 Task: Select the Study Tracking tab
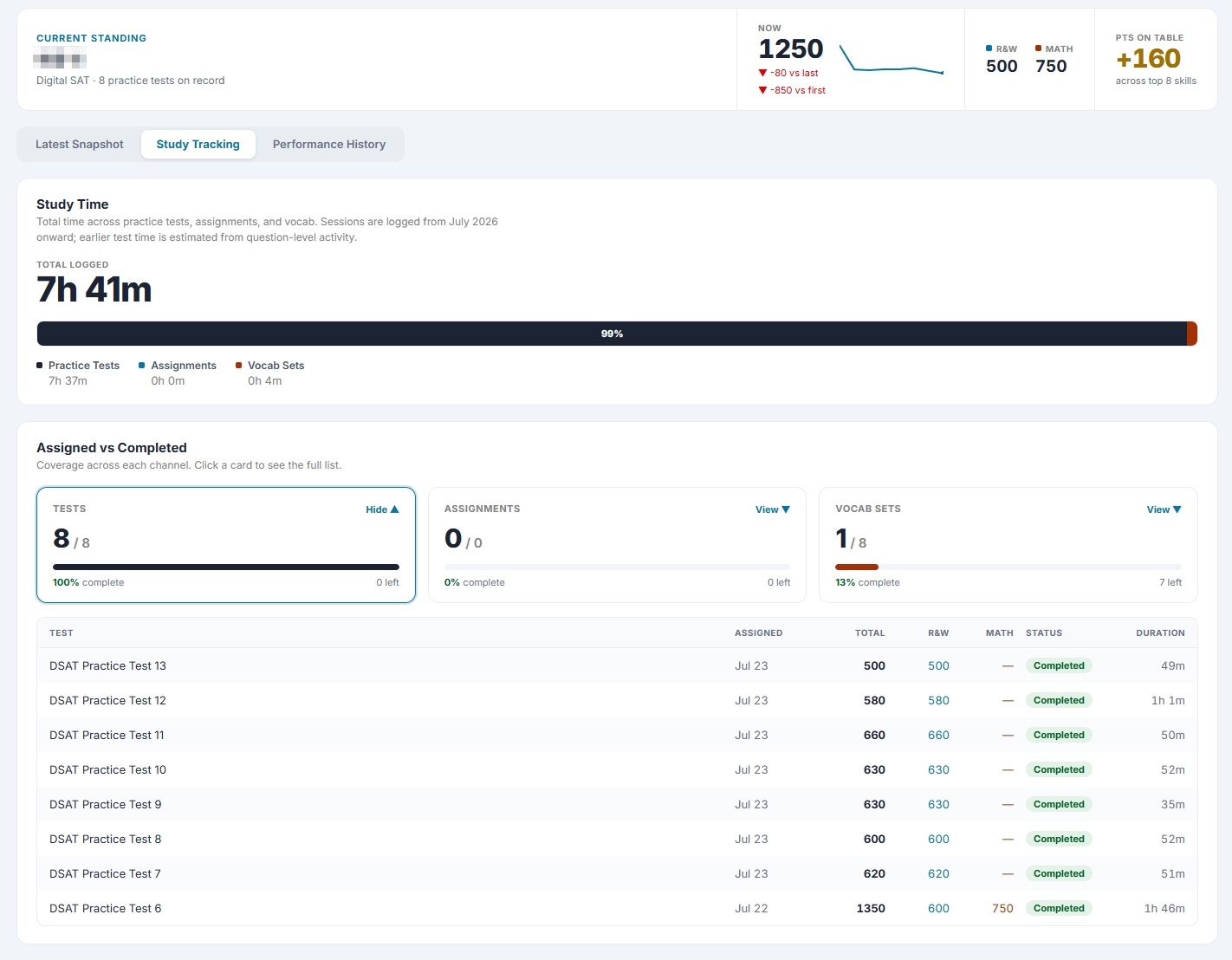[x=198, y=145]
